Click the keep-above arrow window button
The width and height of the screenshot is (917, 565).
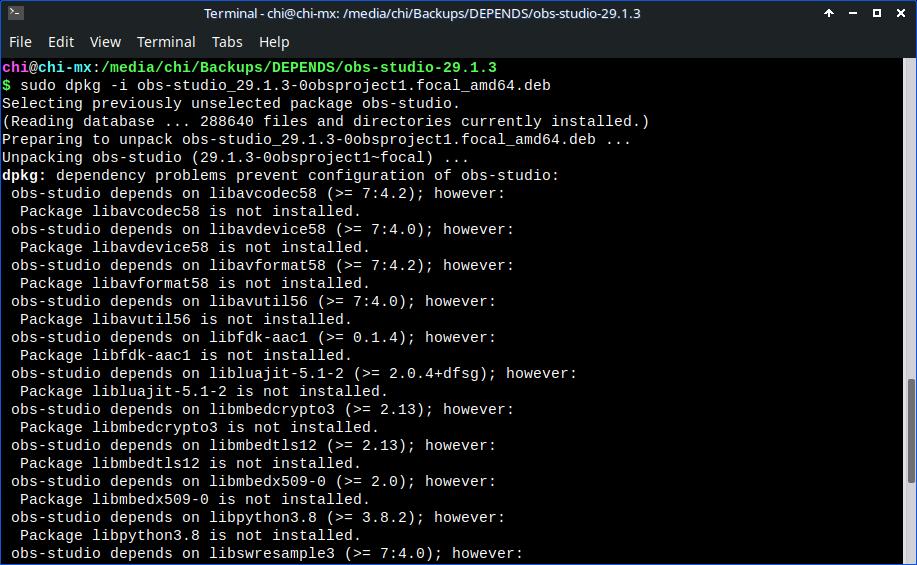pyautogui.click(x=829, y=13)
